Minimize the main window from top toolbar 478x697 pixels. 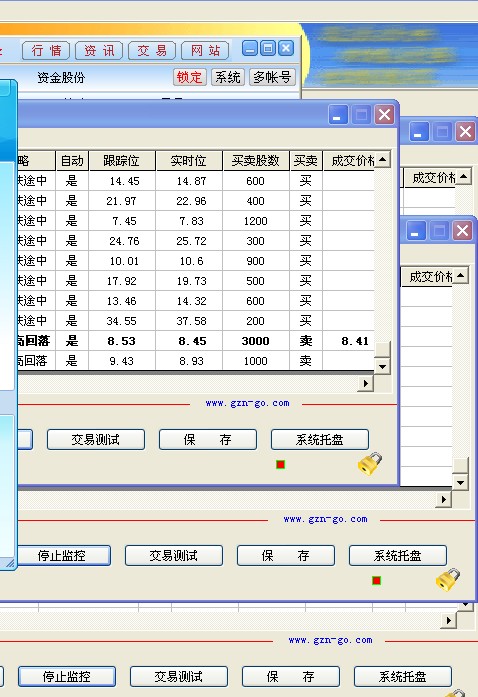pyautogui.click(x=250, y=48)
